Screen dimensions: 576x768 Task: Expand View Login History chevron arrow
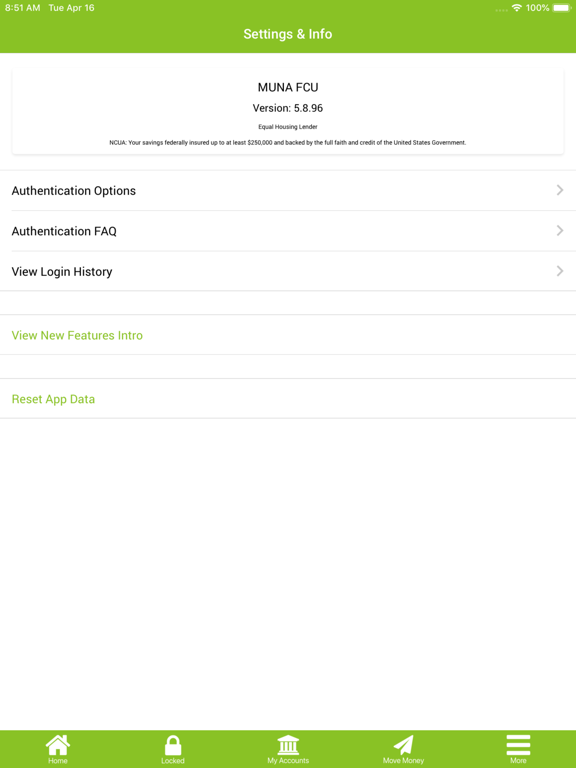click(560, 271)
